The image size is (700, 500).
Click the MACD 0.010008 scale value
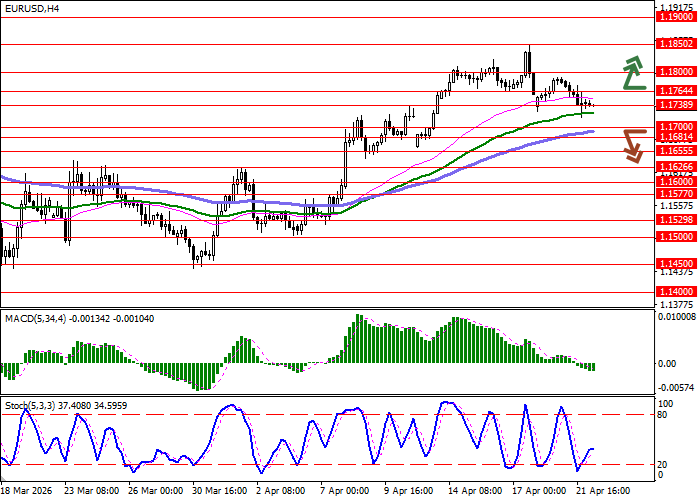(x=674, y=317)
